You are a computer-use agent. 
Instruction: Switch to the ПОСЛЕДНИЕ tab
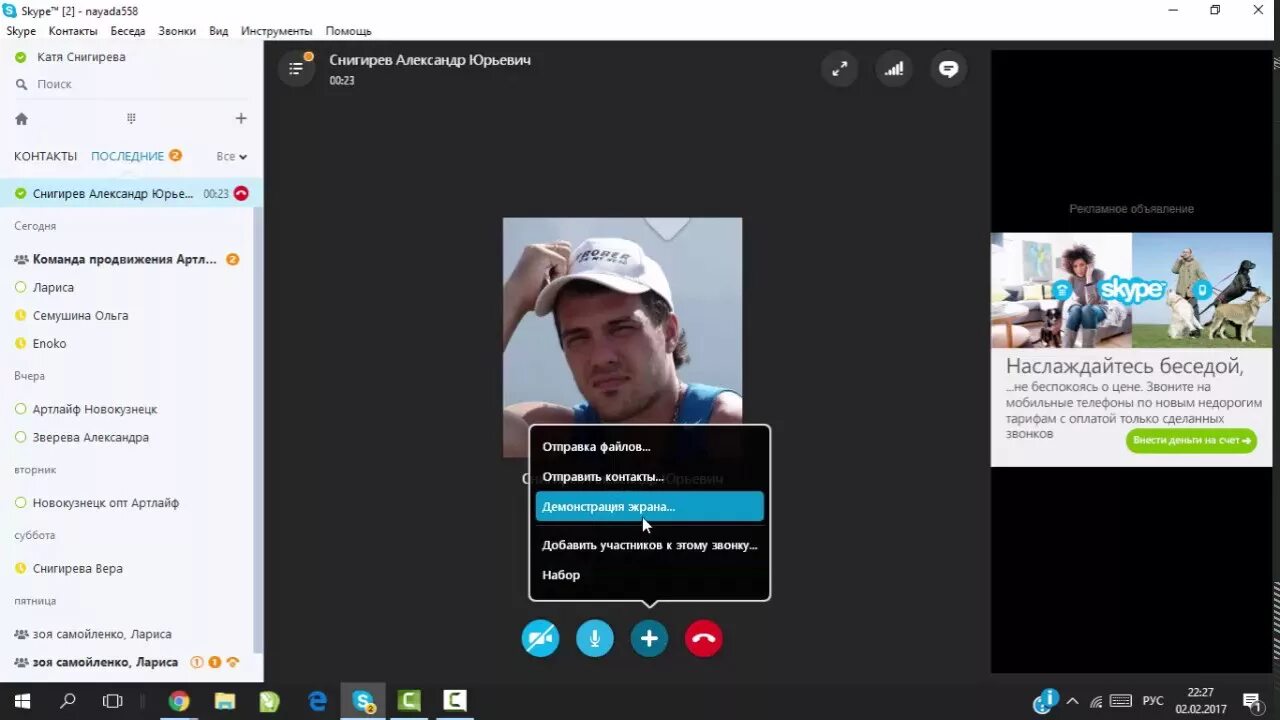(127, 156)
